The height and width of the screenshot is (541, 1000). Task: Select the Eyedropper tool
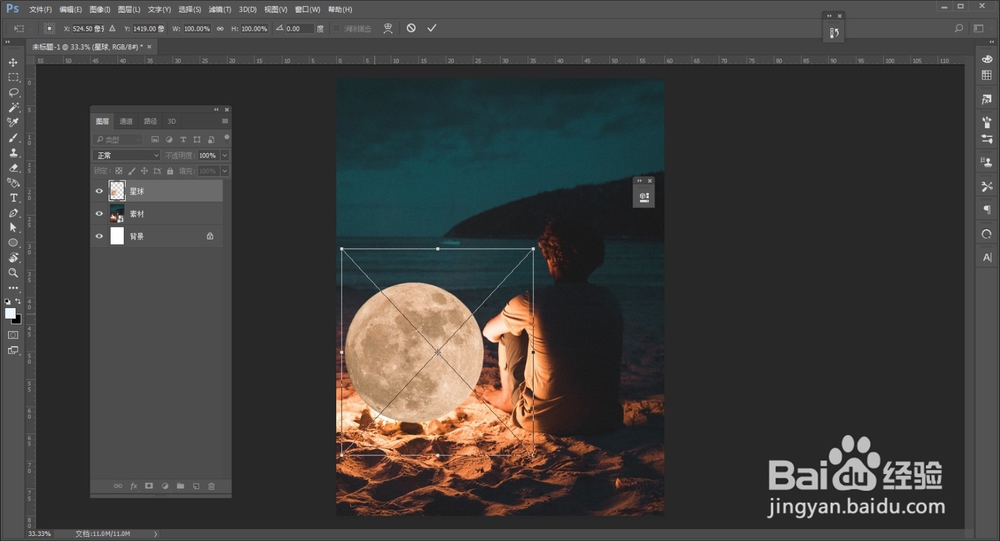pyautogui.click(x=13, y=122)
